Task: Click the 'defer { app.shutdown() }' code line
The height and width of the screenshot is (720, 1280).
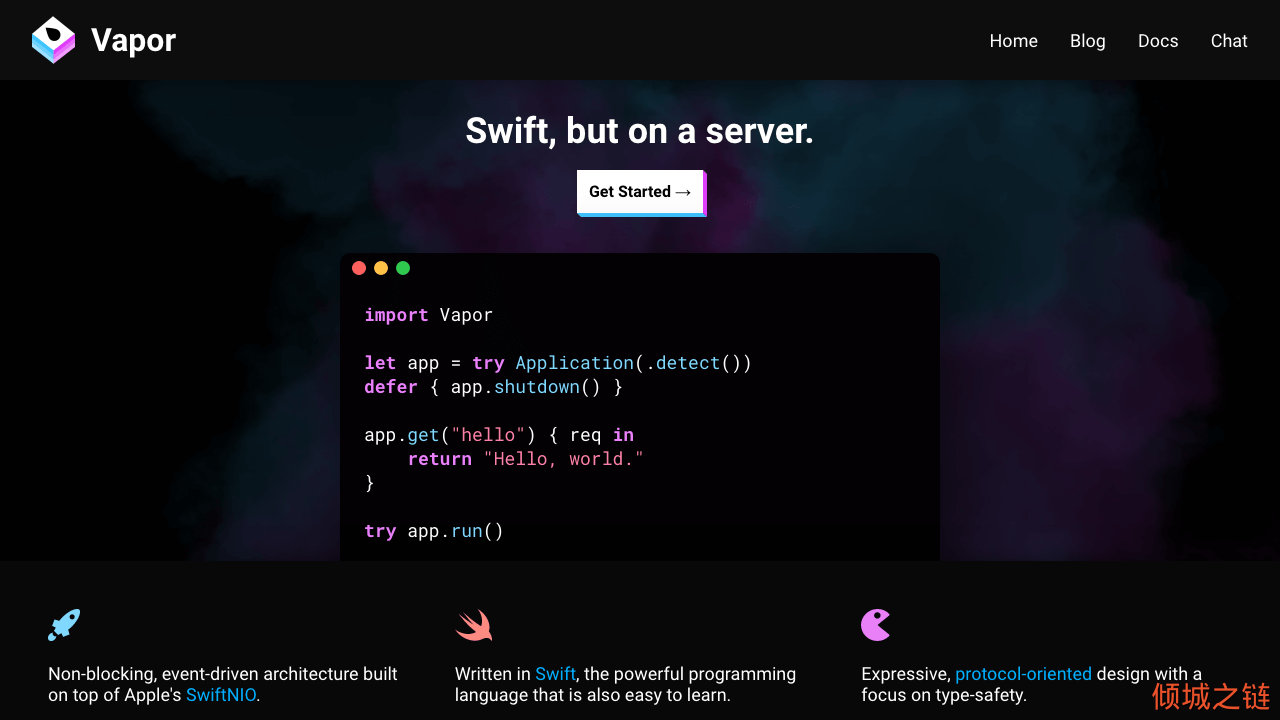Action: point(494,387)
